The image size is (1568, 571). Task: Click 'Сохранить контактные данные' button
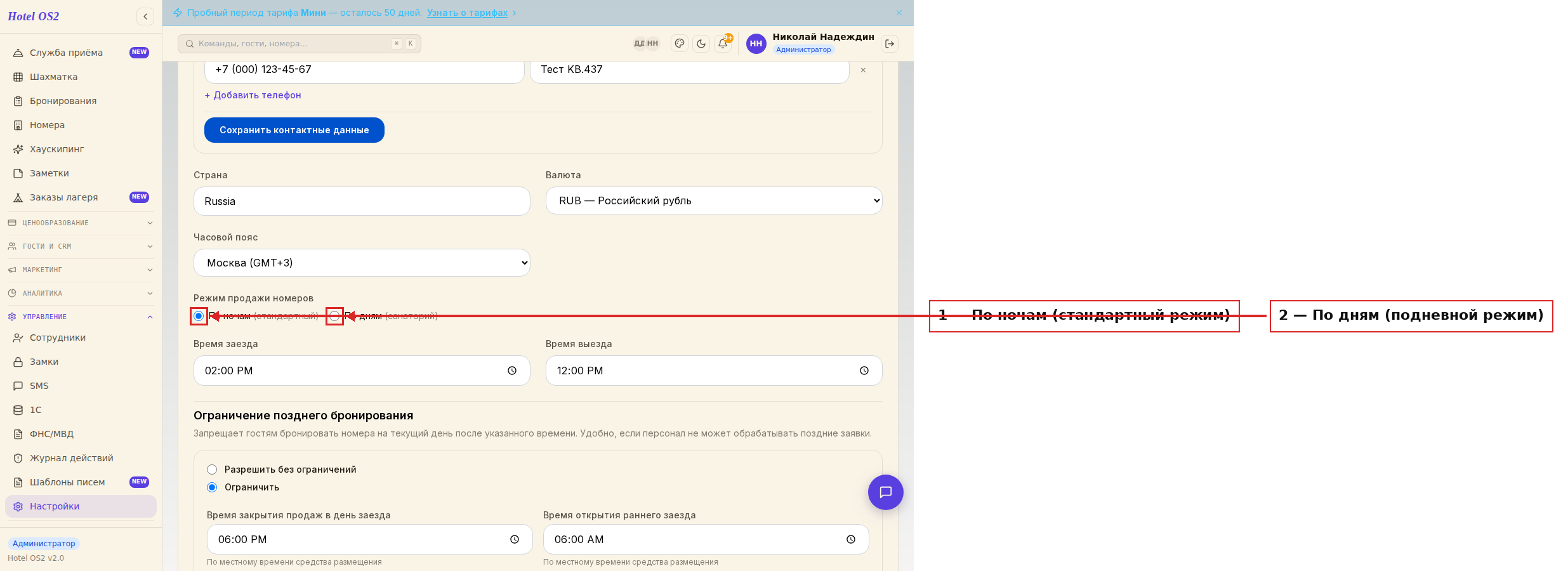click(294, 130)
